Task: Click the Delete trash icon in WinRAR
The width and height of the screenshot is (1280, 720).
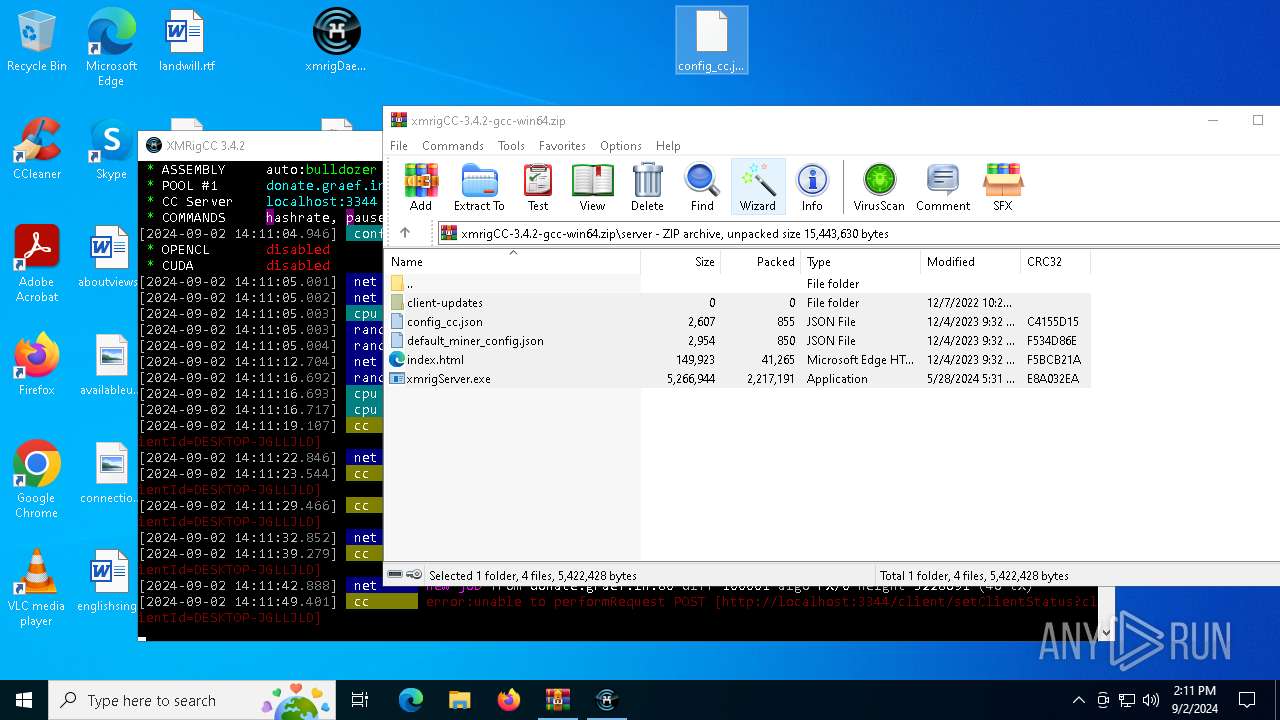Action: point(647,187)
